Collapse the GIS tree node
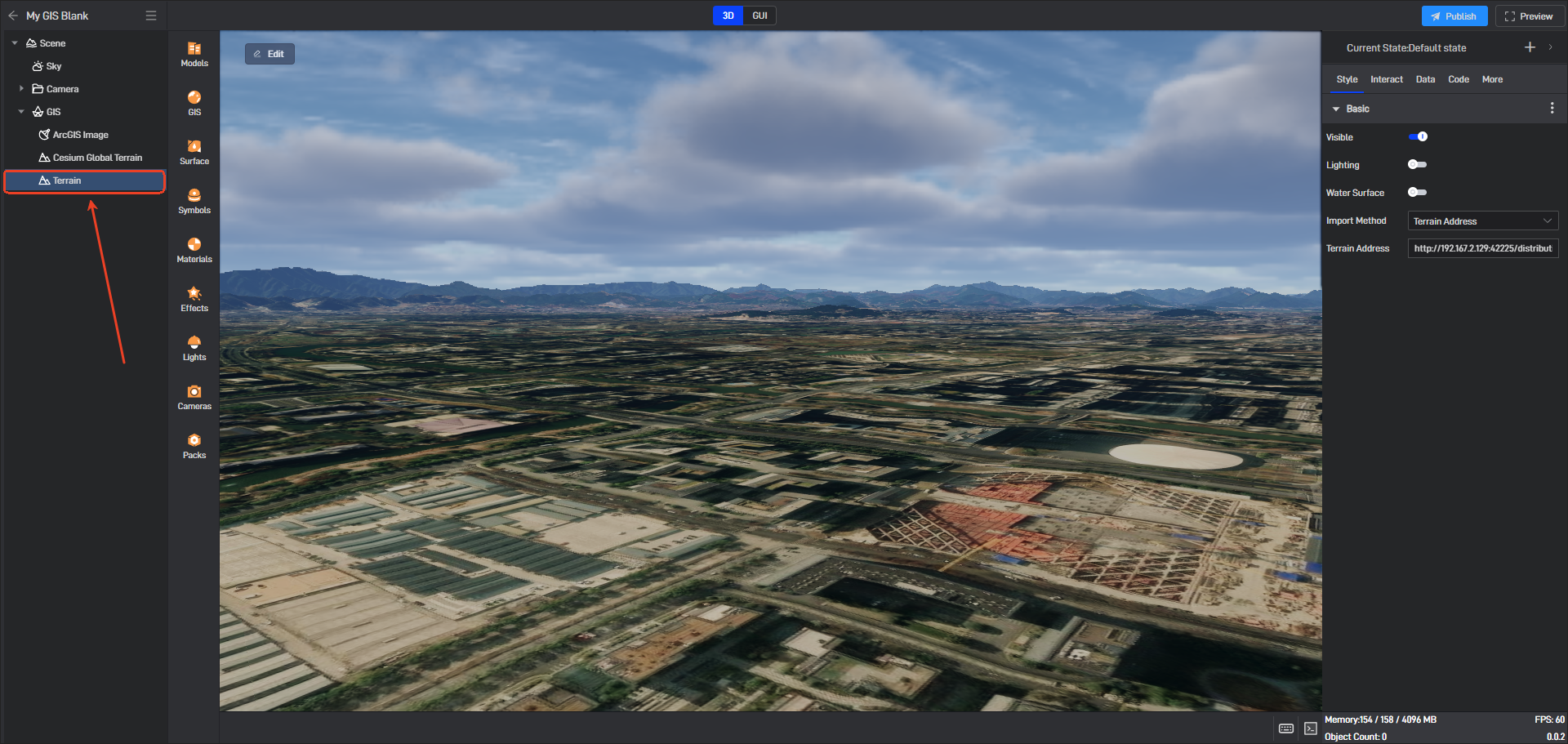Screen dimensions: 1568x744 (x=21, y=112)
